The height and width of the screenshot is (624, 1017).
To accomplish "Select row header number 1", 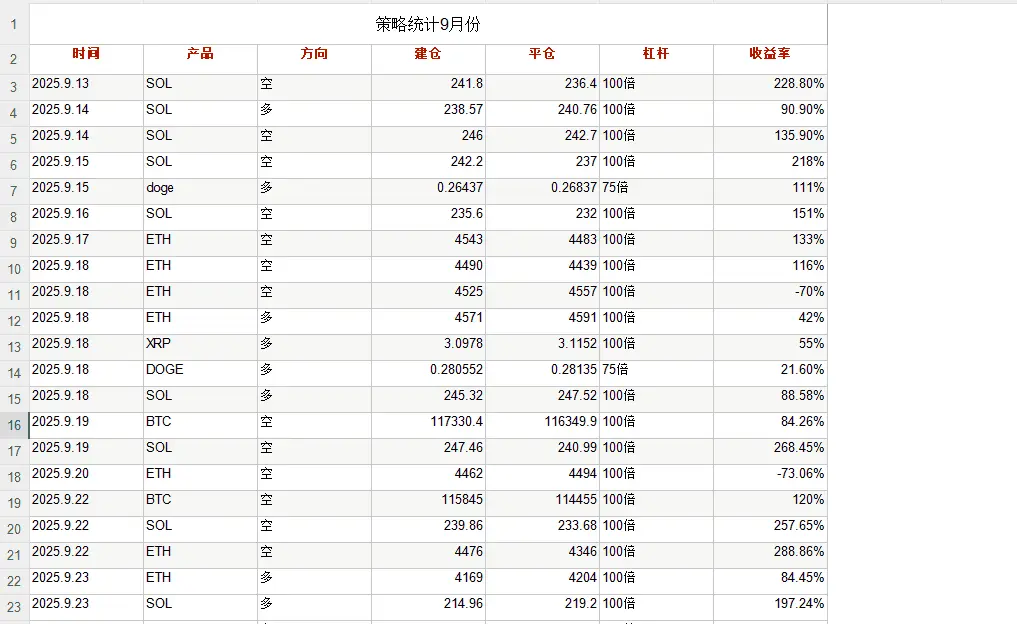I will point(14,24).
